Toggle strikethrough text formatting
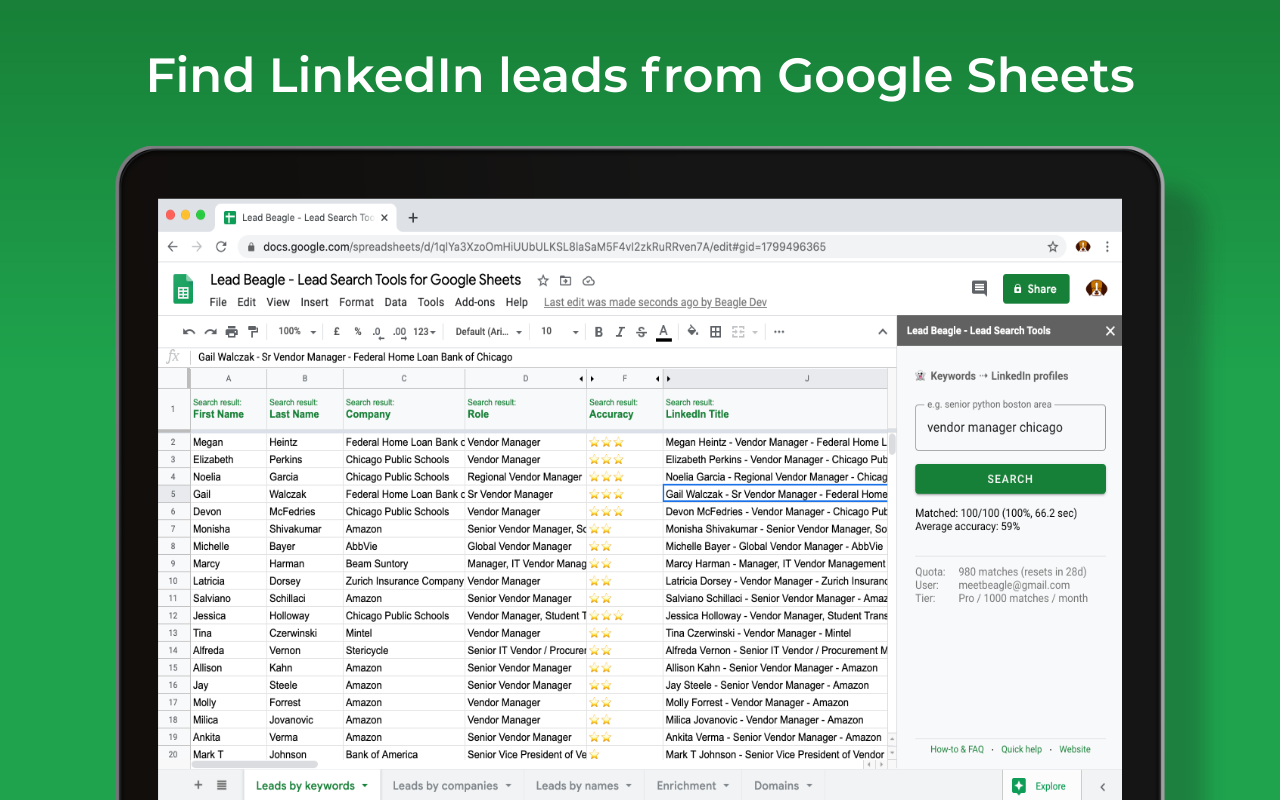This screenshot has width=1280, height=800. (x=641, y=332)
